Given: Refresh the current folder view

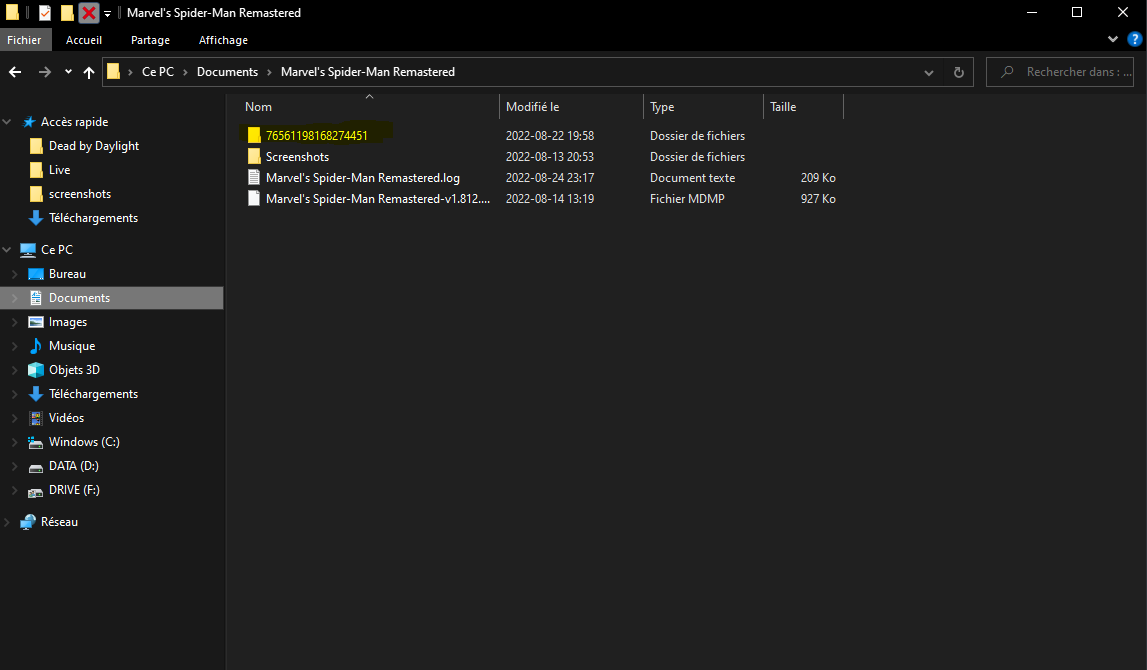Looking at the screenshot, I should pos(958,72).
